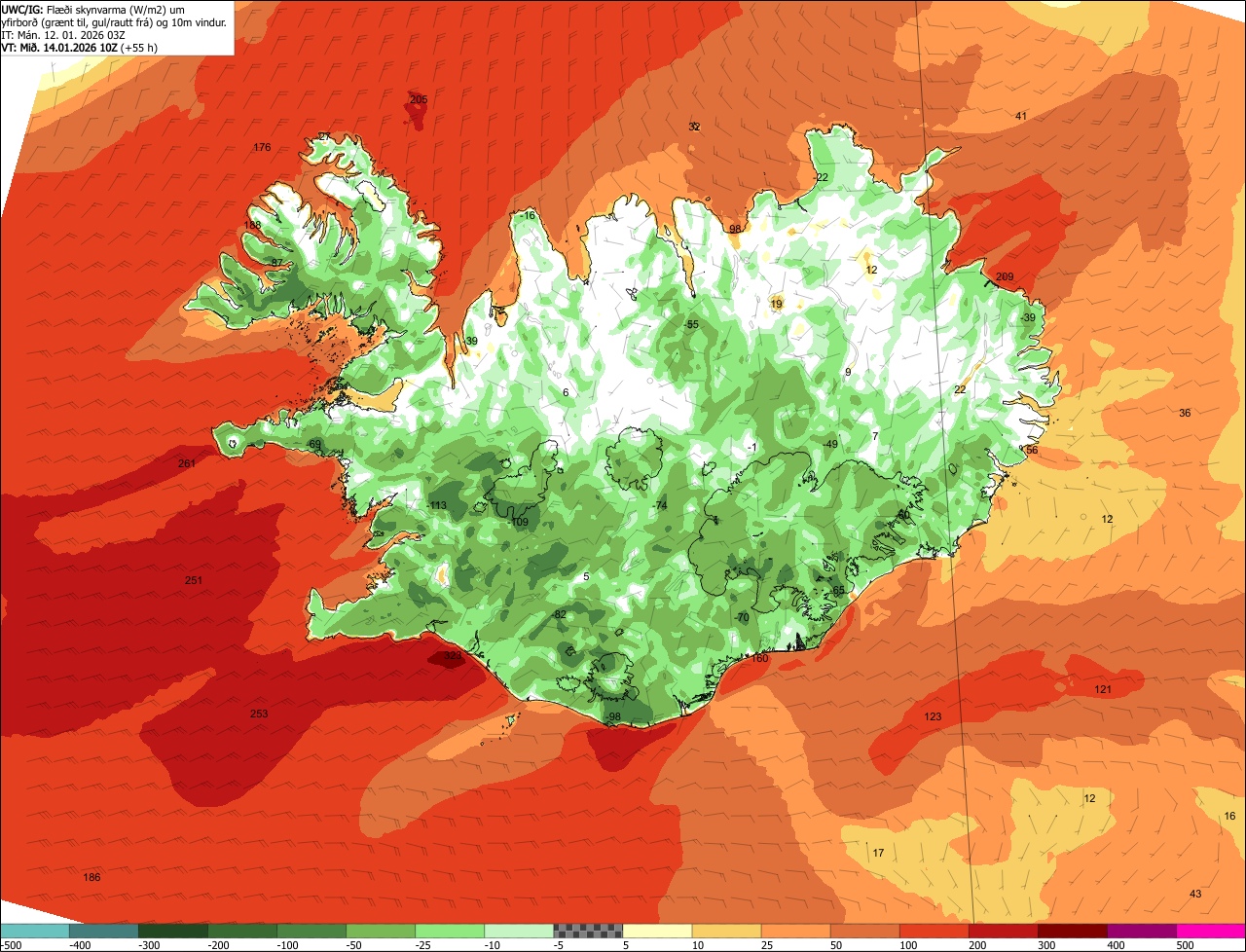
Task: Click the valid time "VT: Mið. 14.01.2026 10Z (+55 h)"
Action: pyautogui.click(x=80, y=47)
